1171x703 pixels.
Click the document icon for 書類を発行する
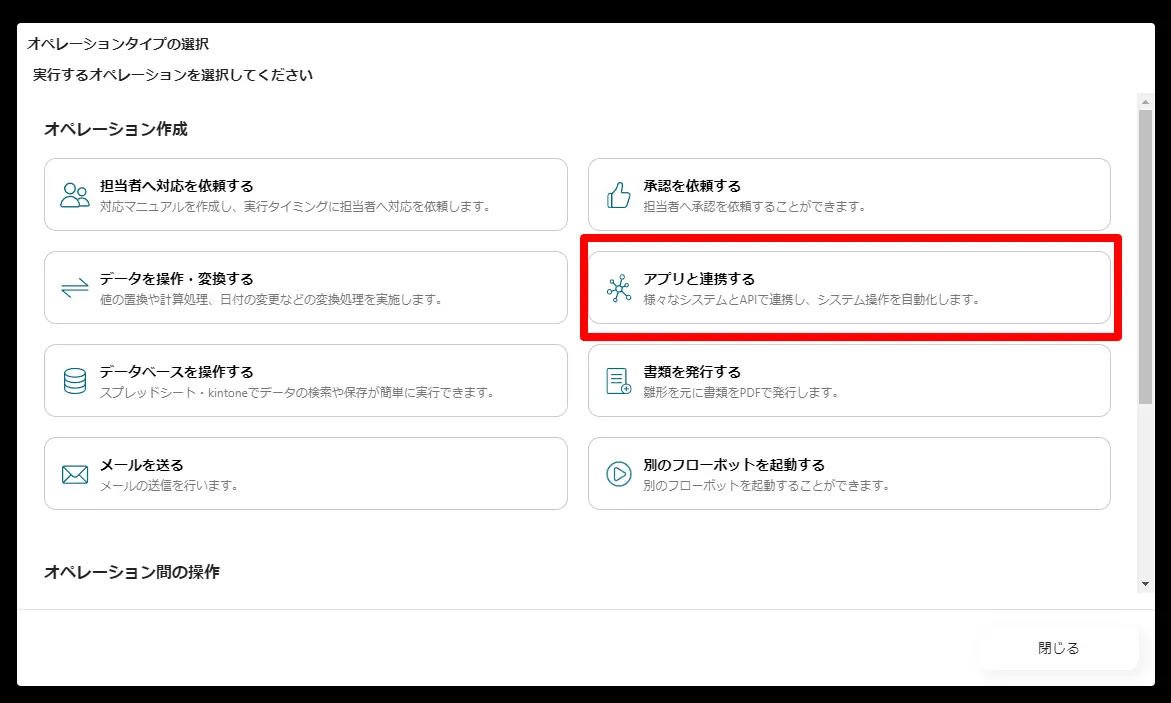pyautogui.click(x=618, y=381)
